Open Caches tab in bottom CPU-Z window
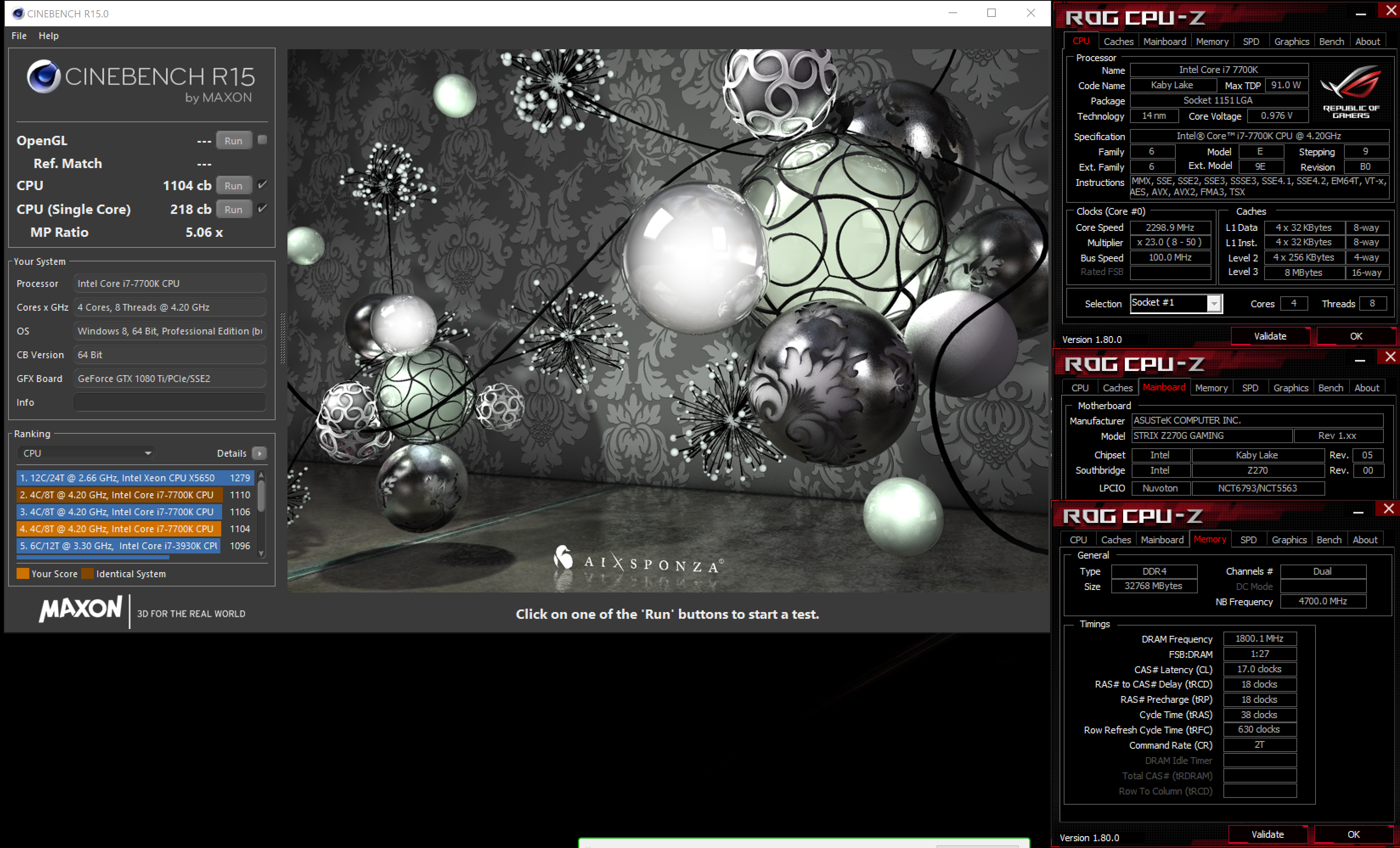The image size is (1400, 848). (x=1116, y=539)
